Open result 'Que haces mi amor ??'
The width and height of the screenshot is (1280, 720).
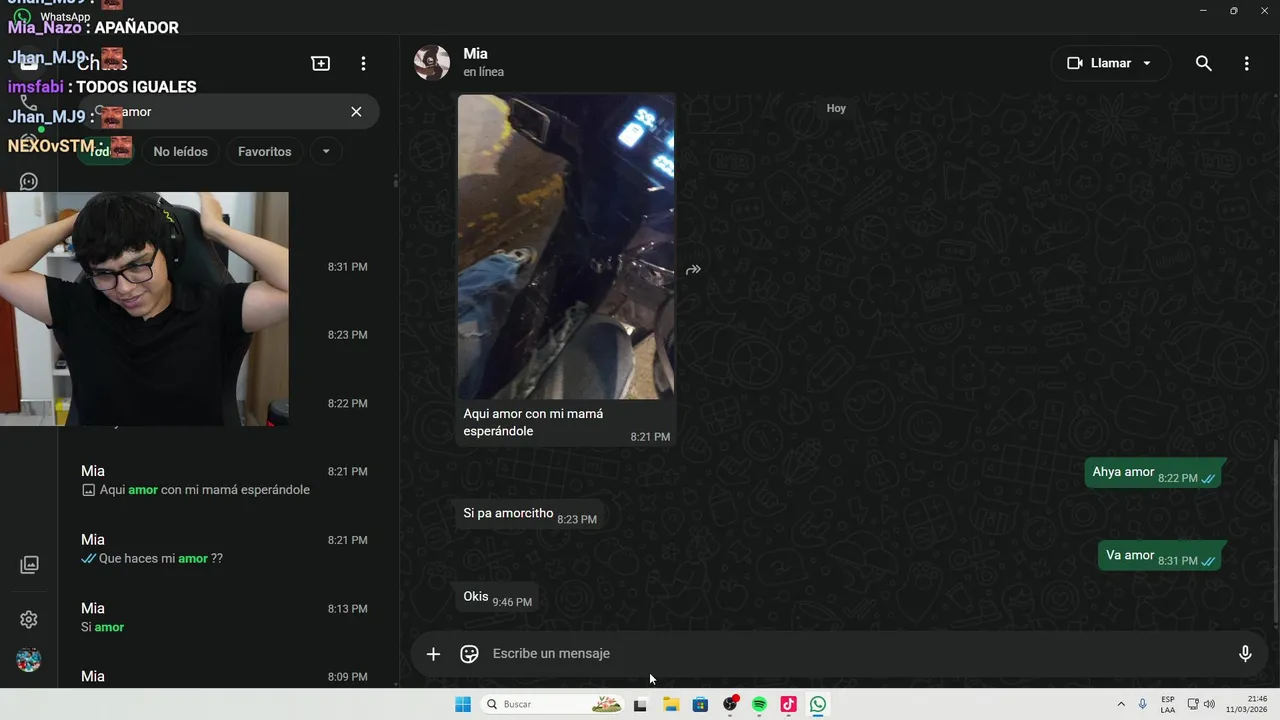(228, 549)
